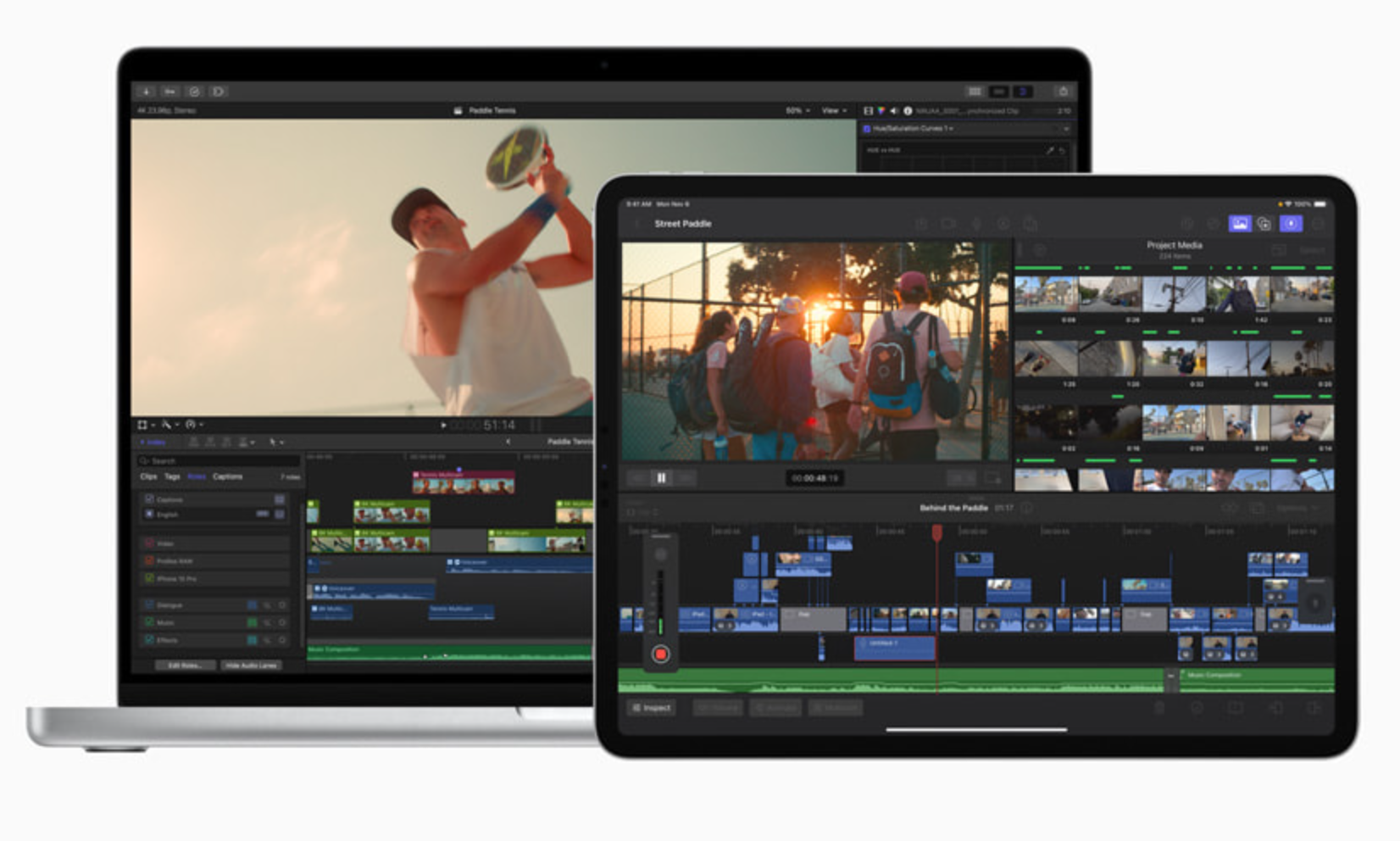
Task: Switch to the Captions tab in the Timeline Index
Action: click(x=227, y=476)
